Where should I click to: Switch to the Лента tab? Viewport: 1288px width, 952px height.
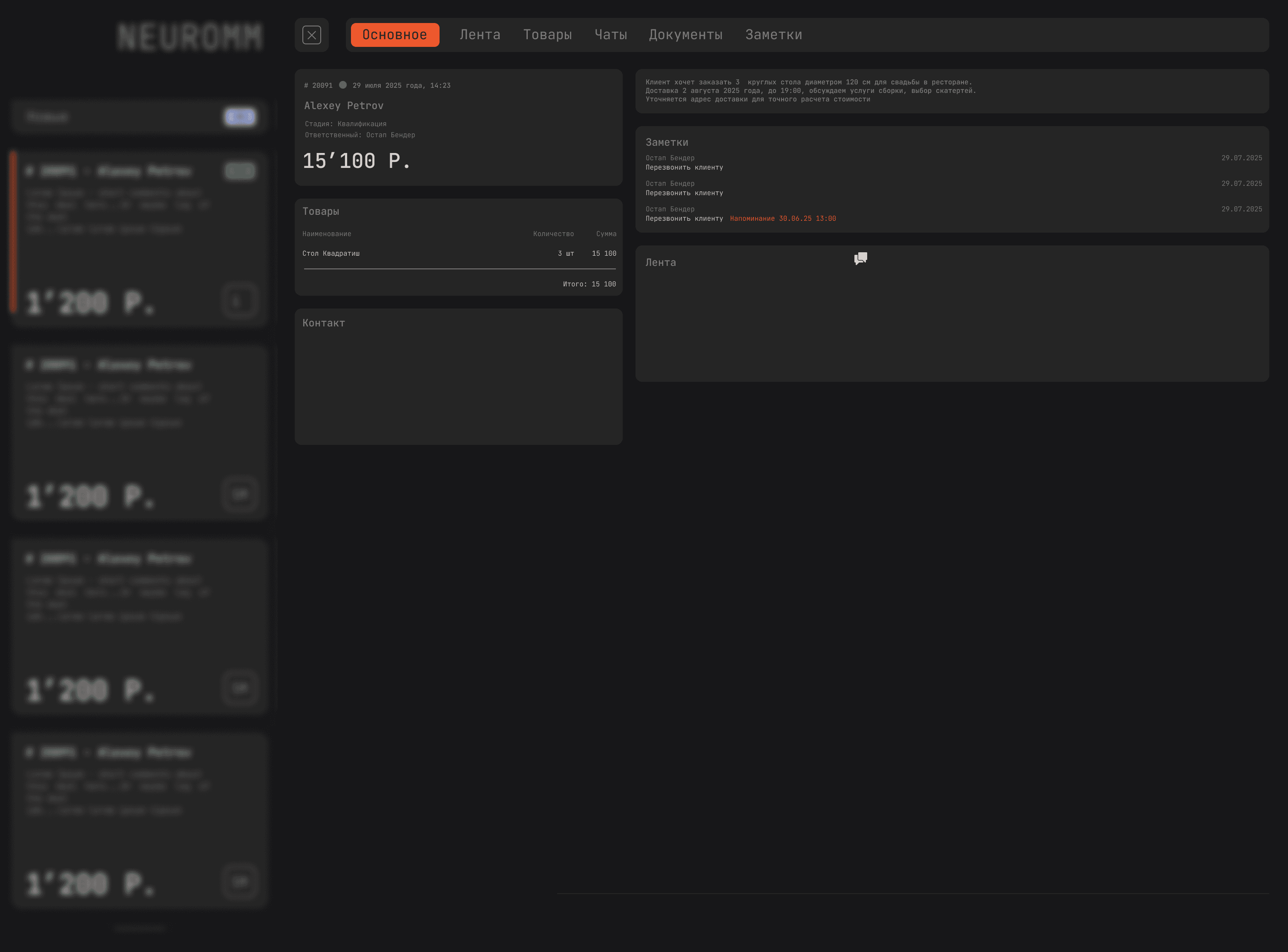pyautogui.click(x=480, y=35)
